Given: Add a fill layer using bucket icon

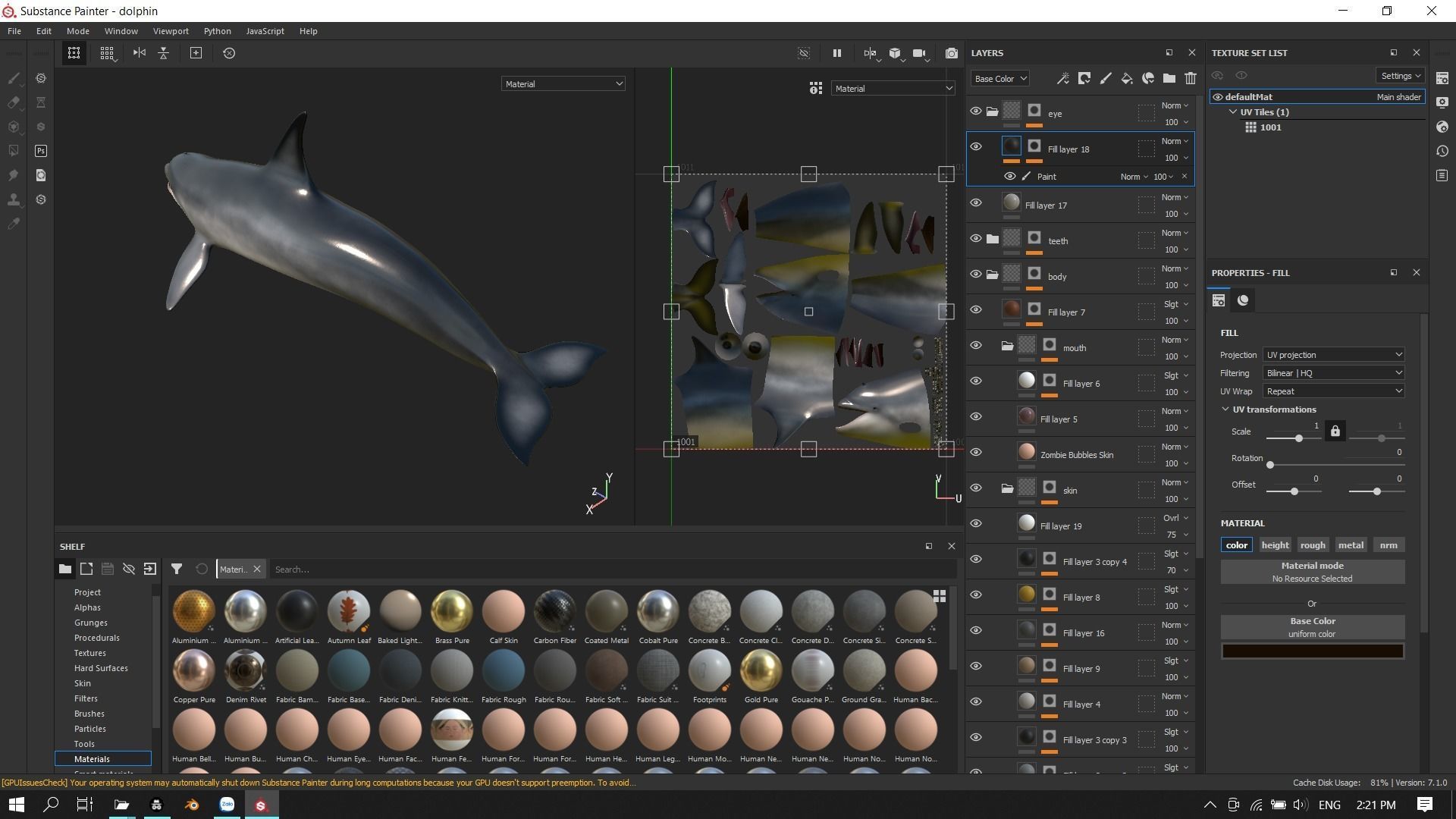Looking at the screenshot, I should (1126, 78).
